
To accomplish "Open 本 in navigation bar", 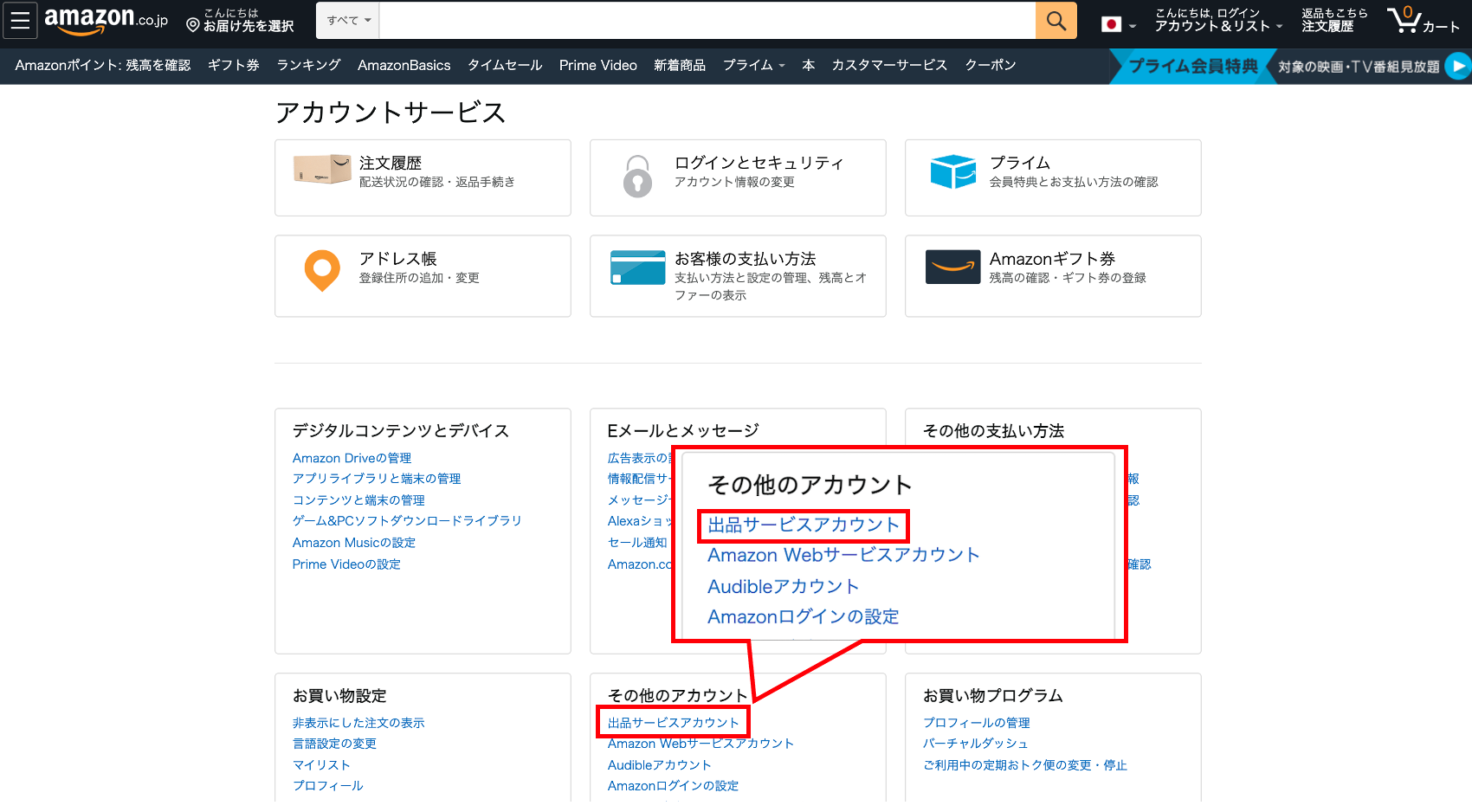I will pyautogui.click(x=809, y=65).
